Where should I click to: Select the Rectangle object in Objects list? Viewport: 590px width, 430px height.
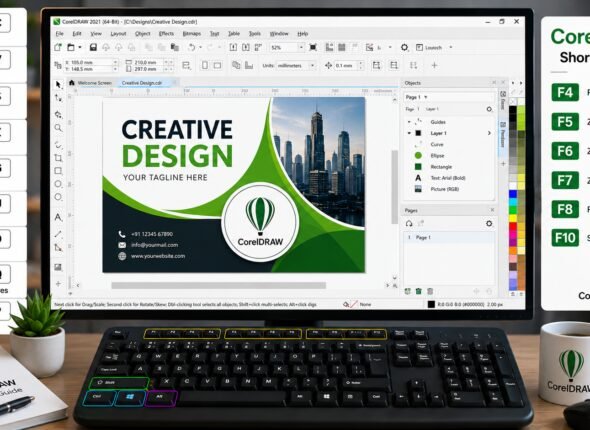pos(450,167)
